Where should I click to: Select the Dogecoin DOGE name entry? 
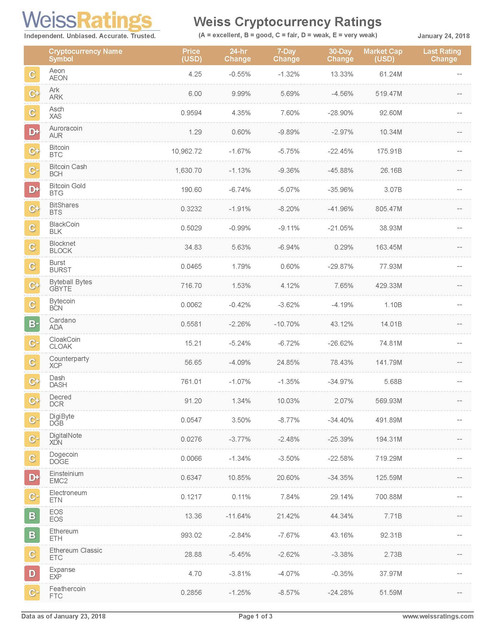coord(63,458)
